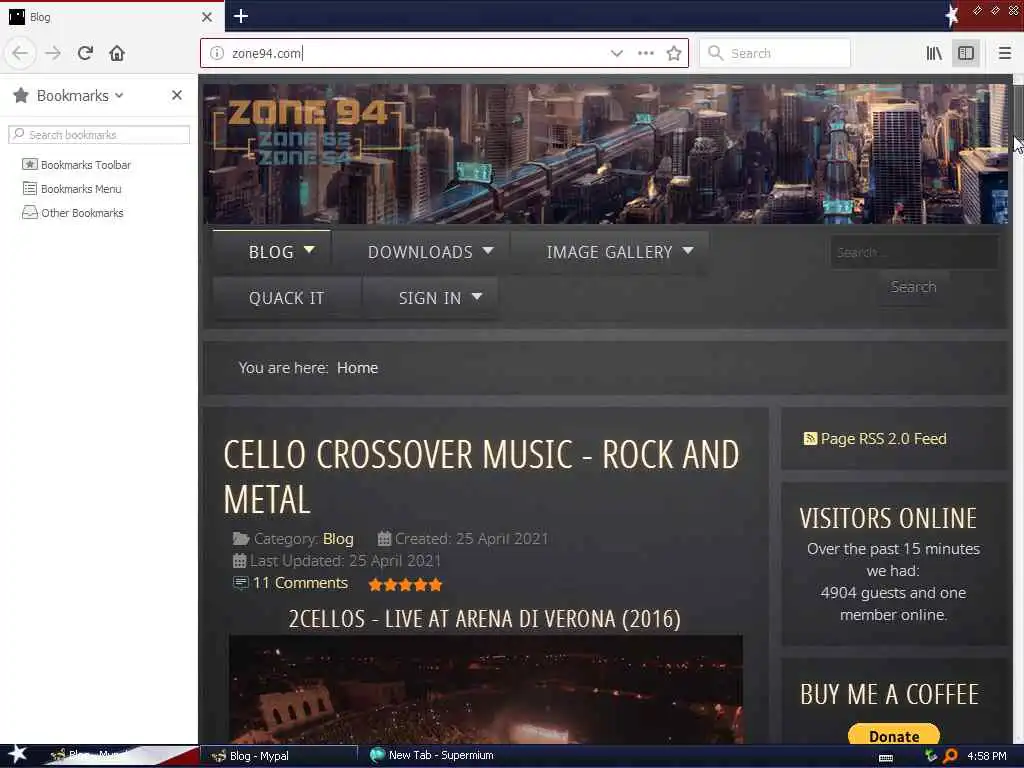This screenshot has width=1024, height=768.
Task: Go forward with the forward arrow
Action: point(53,53)
